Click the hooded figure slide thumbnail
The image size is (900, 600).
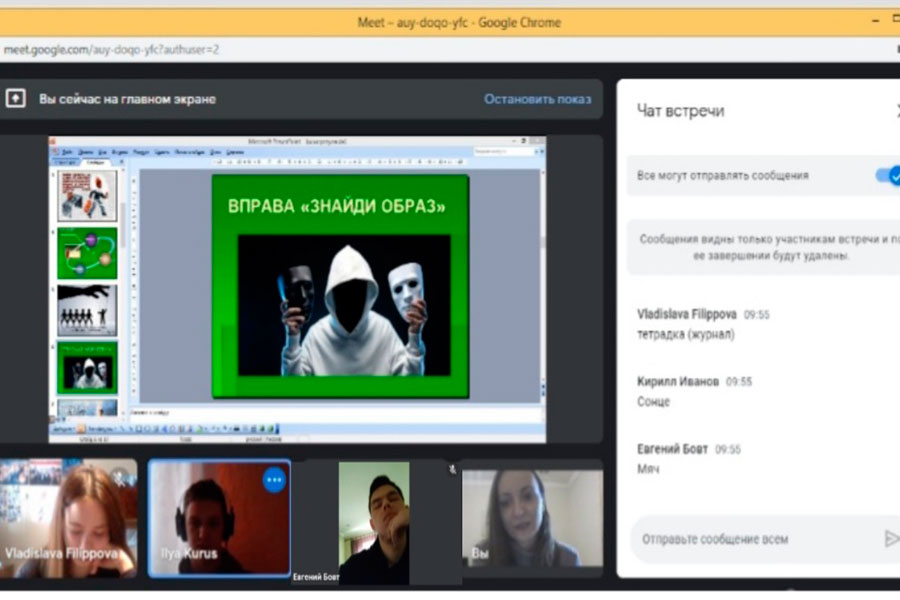tap(87, 368)
